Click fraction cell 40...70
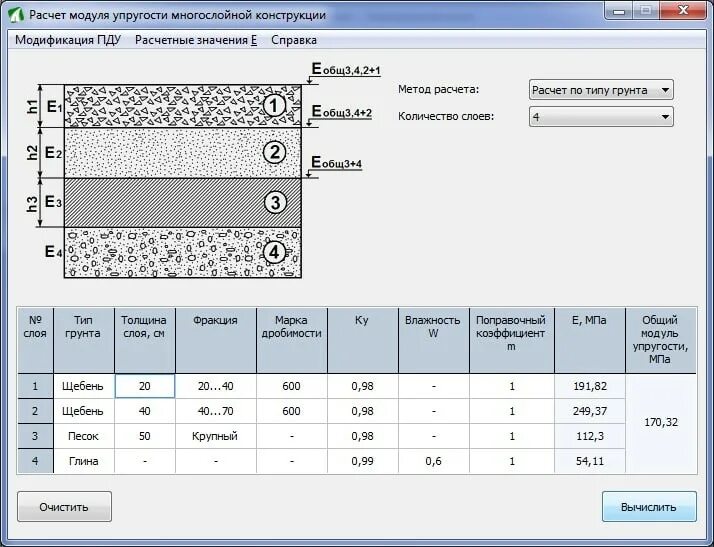714x547 pixels. pyautogui.click(x=216, y=411)
